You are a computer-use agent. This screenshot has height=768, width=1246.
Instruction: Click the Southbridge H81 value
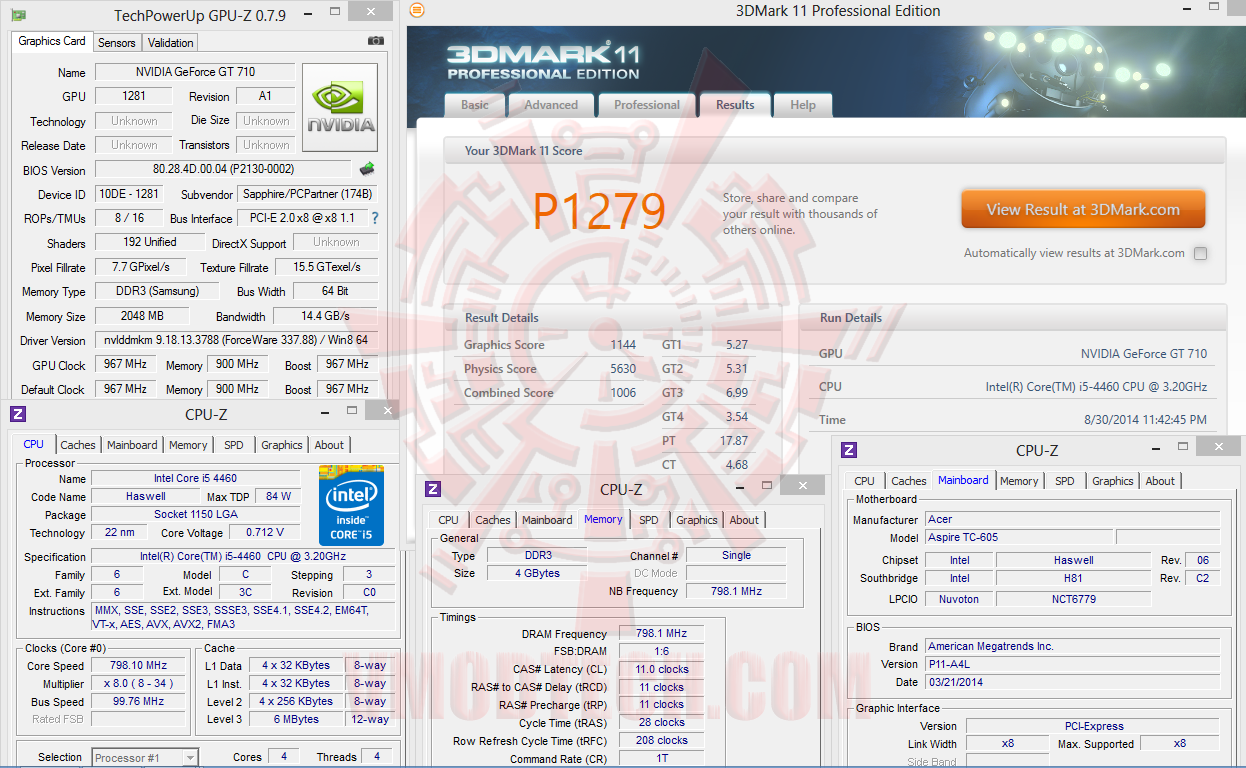[1073, 579]
